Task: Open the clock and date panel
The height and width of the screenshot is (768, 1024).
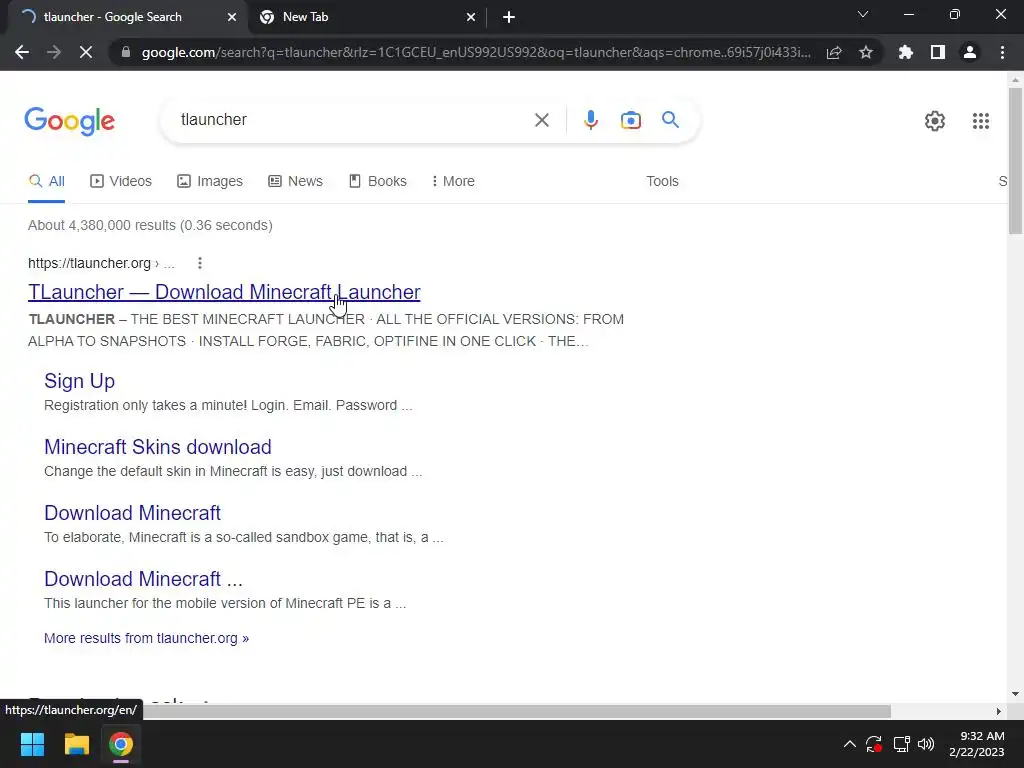Action: 976,744
